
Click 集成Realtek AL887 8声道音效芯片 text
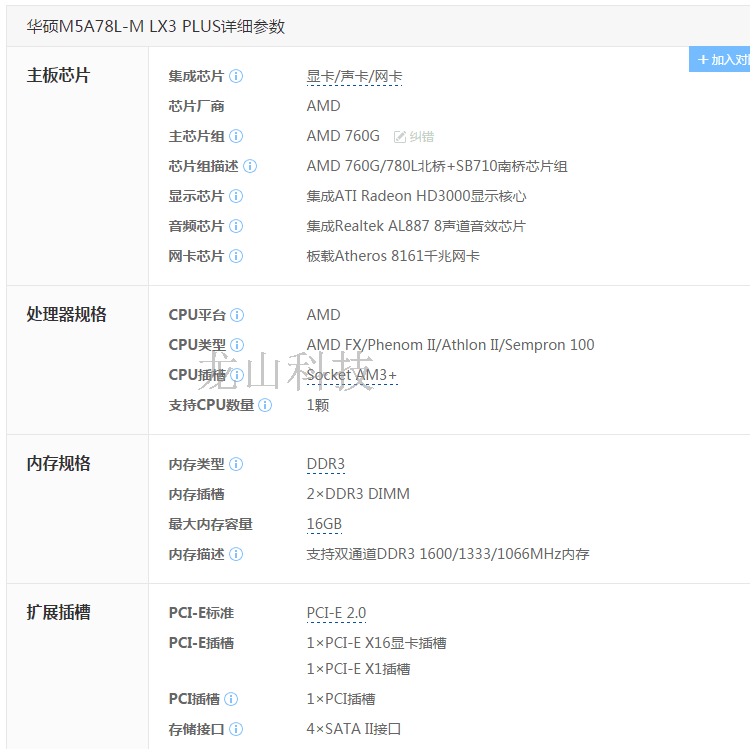click(416, 226)
